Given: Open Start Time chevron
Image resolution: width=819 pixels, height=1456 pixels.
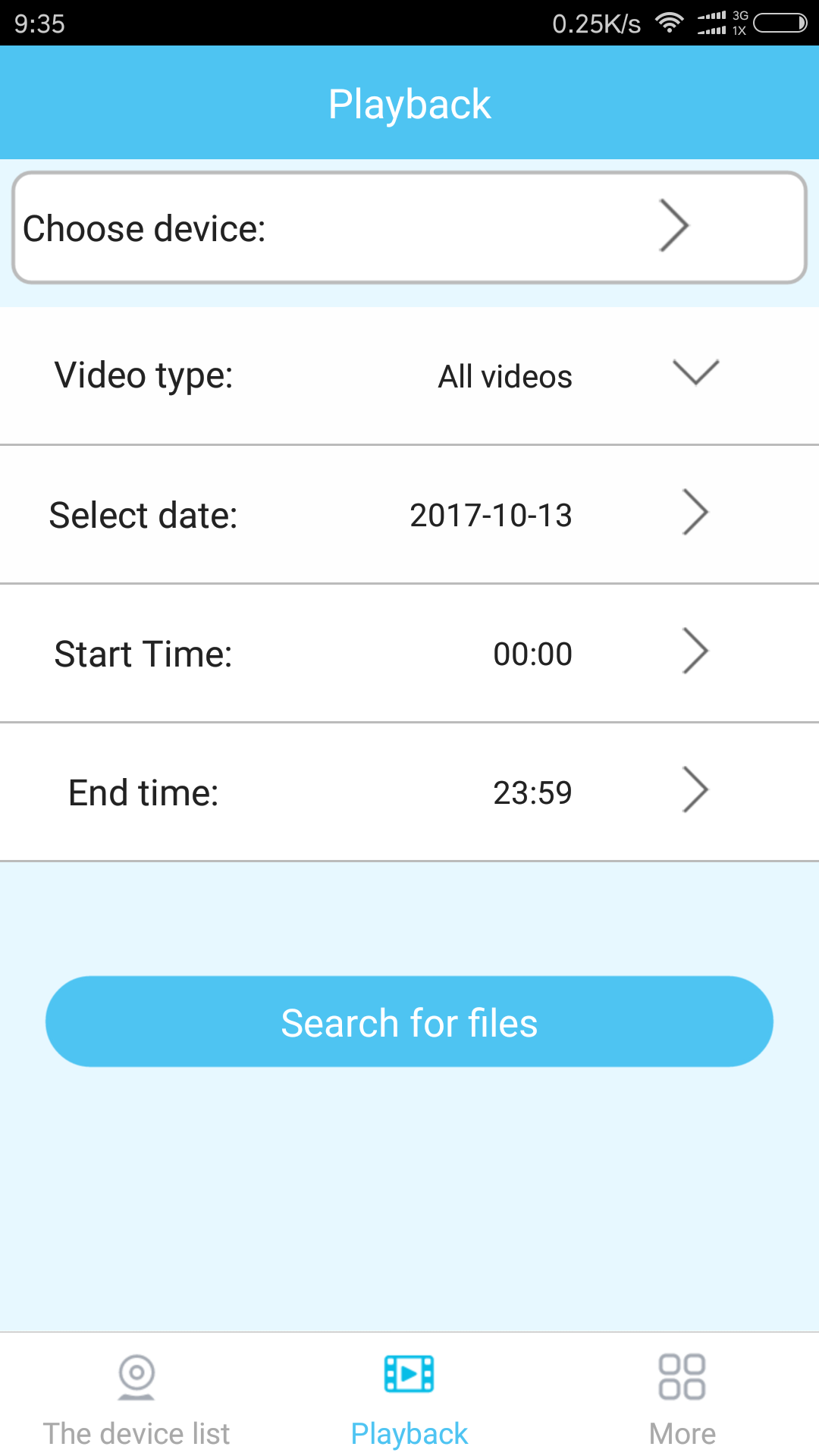Looking at the screenshot, I should [695, 651].
